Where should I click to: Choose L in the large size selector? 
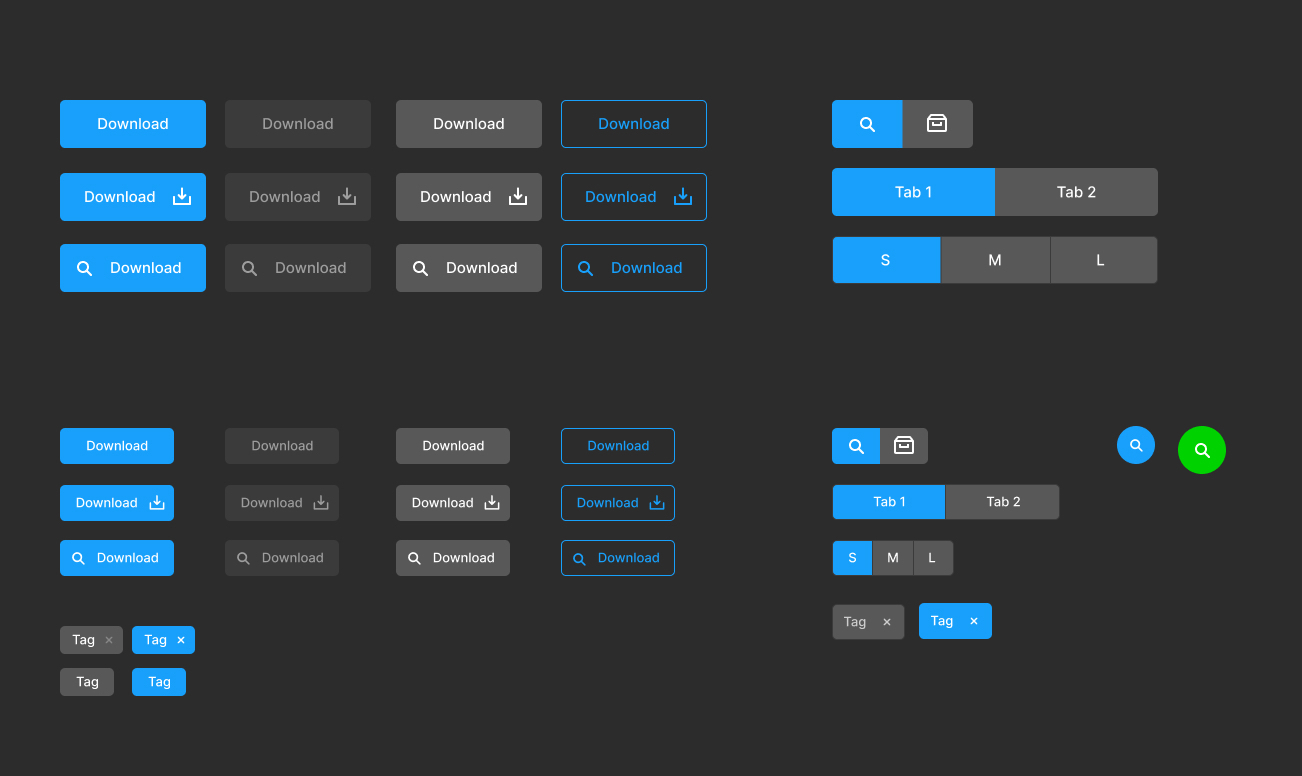(1103, 260)
